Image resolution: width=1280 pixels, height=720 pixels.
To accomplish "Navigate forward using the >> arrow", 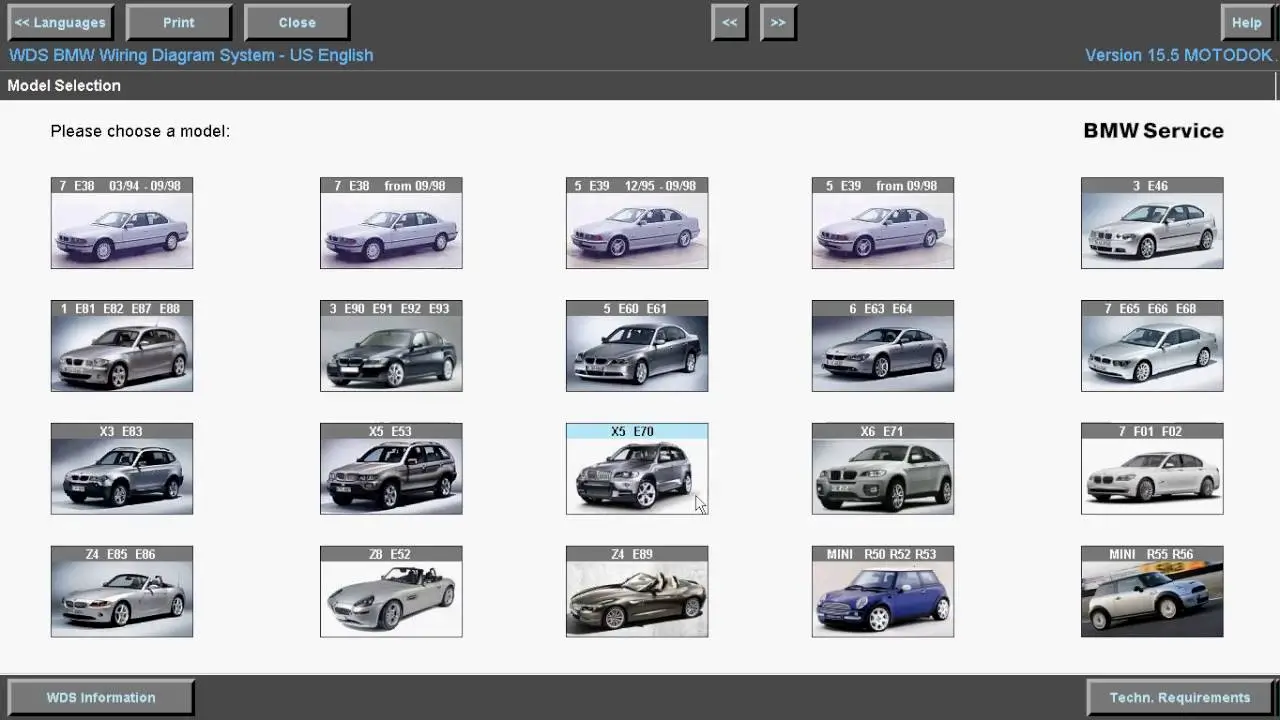I will click(x=778, y=22).
